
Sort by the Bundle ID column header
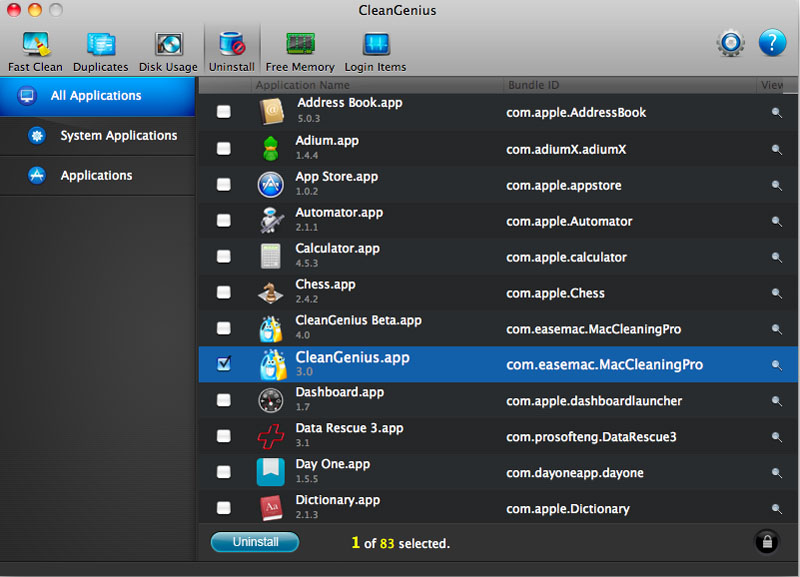pyautogui.click(x=630, y=85)
